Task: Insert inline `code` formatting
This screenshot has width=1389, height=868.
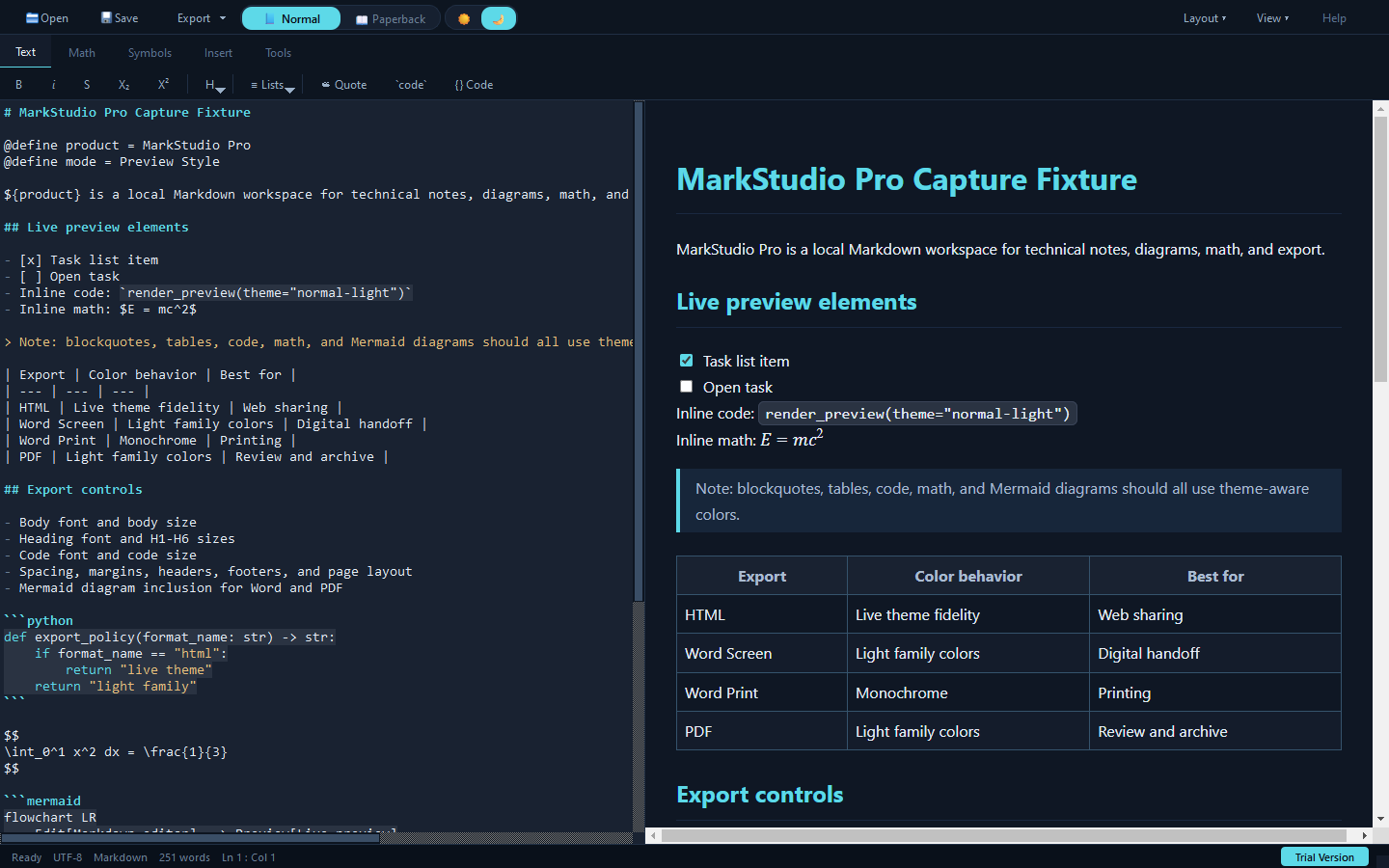Action: 411,85
